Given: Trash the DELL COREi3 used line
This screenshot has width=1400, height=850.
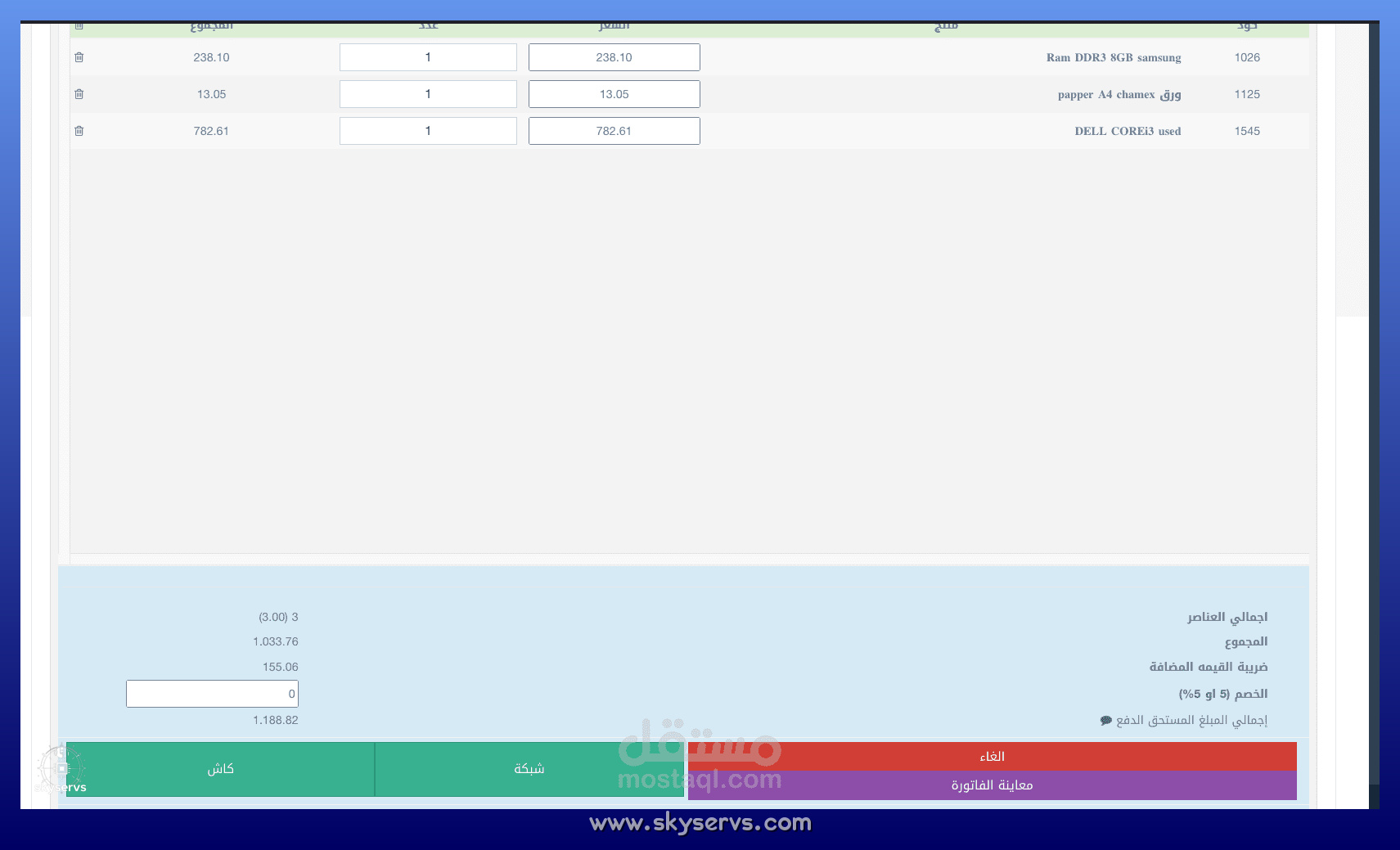Looking at the screenshot, I should click(79, 131).
